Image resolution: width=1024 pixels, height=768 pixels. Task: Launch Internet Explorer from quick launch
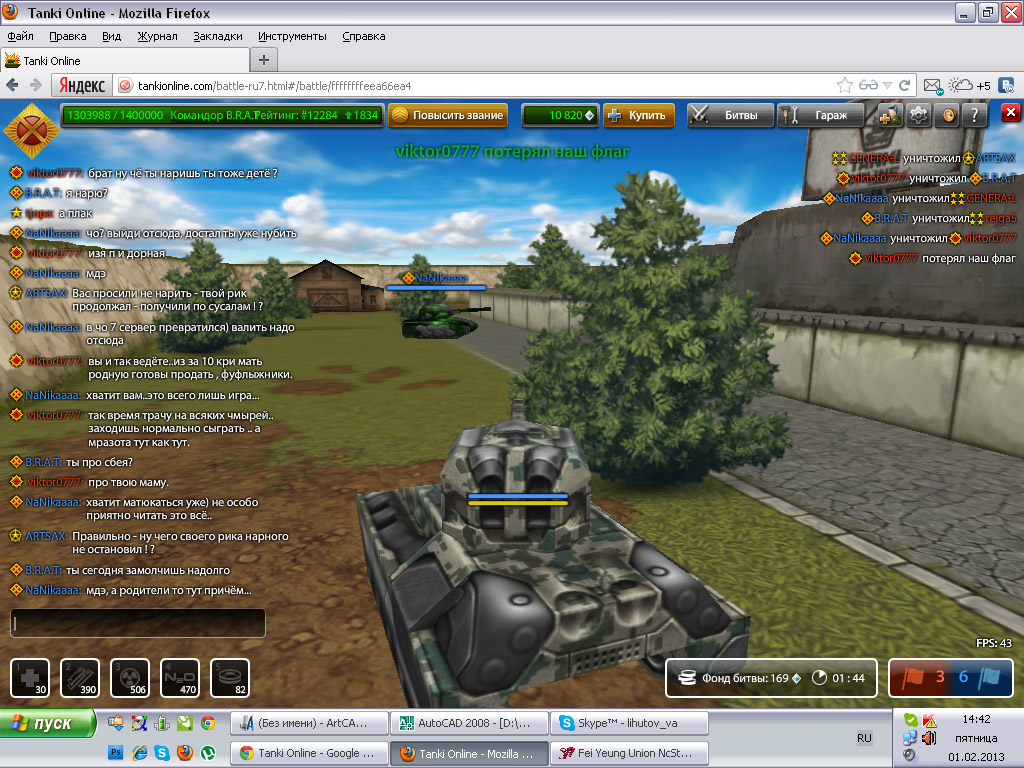pyautogui.click(x=139, y=752)
